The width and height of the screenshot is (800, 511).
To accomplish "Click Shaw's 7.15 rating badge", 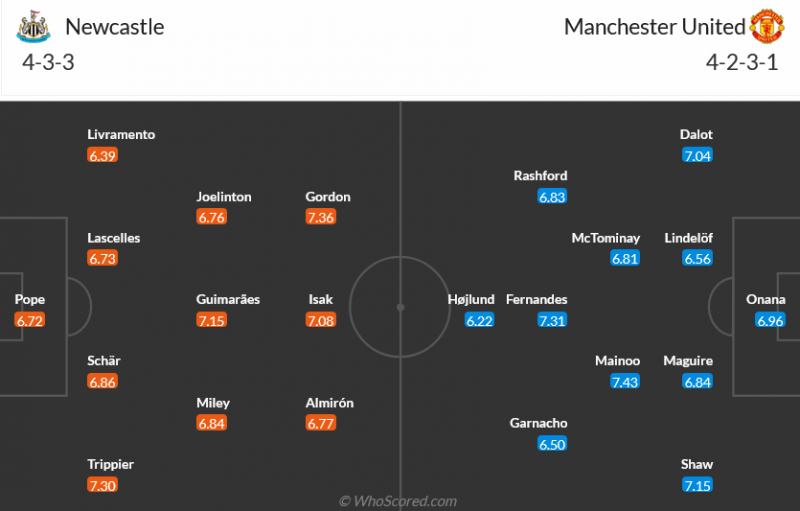I will [697, 485].
